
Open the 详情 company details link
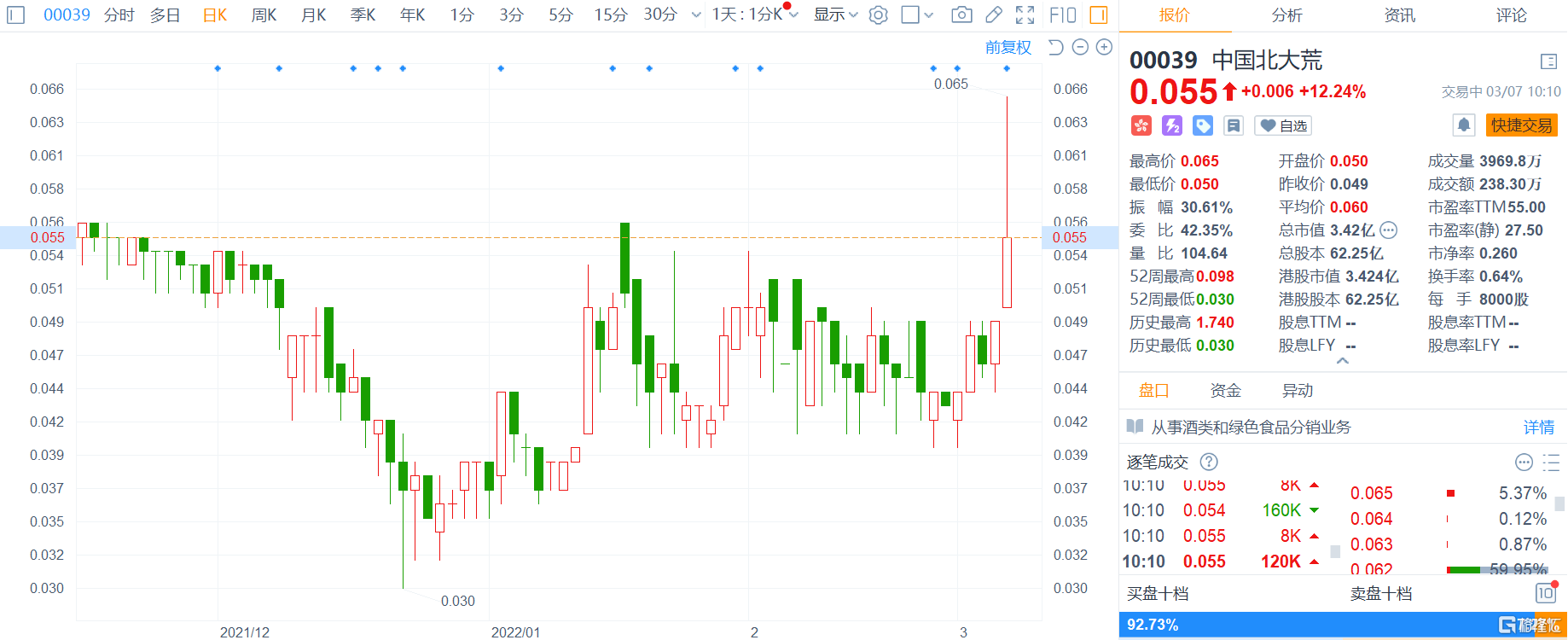[1539, 428]
